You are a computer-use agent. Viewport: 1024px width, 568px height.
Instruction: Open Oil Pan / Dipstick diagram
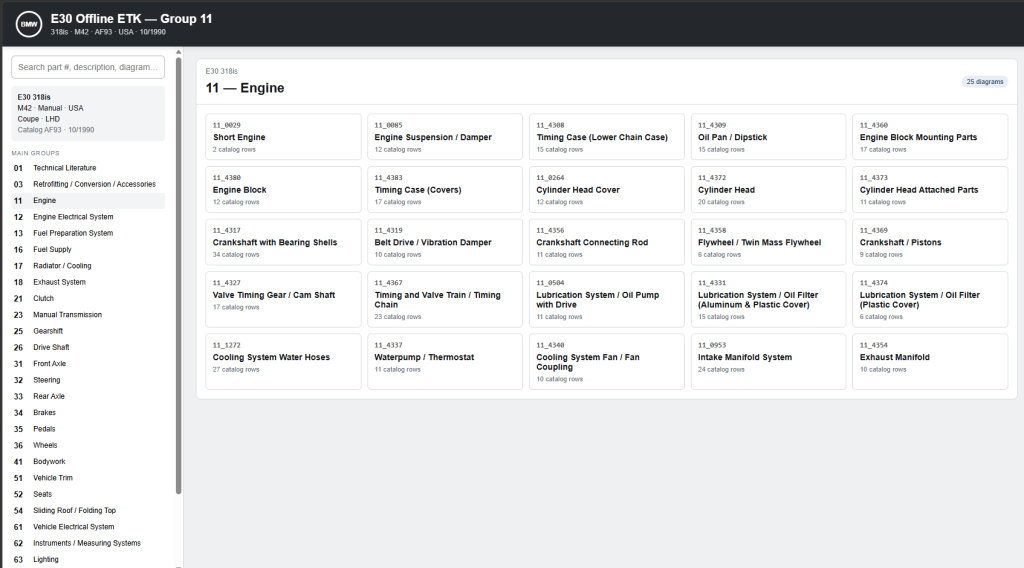768,136
